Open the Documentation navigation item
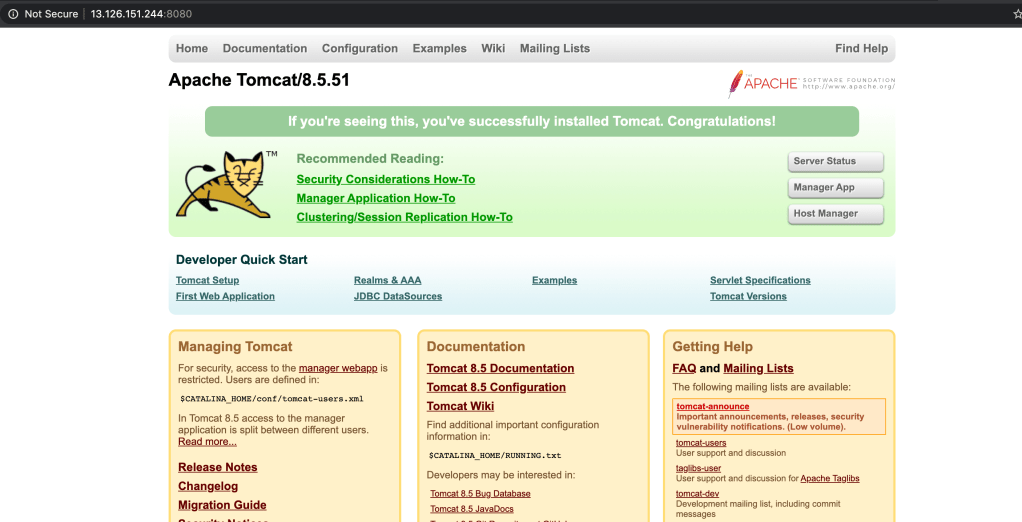 pyautogui.click(x=265, y=49)
